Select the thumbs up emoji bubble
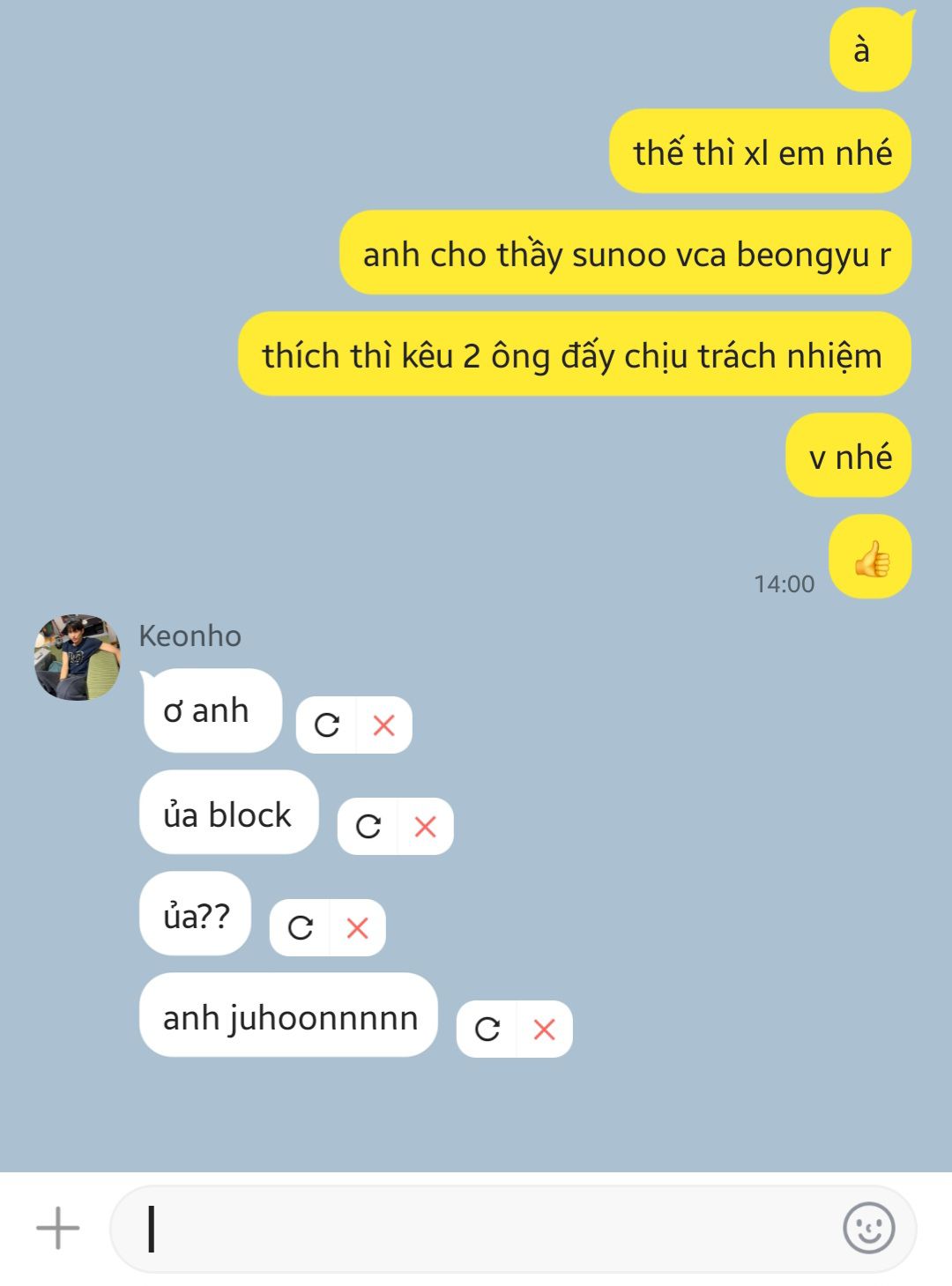The image size is (952, 1286). [x=870, y=557]
